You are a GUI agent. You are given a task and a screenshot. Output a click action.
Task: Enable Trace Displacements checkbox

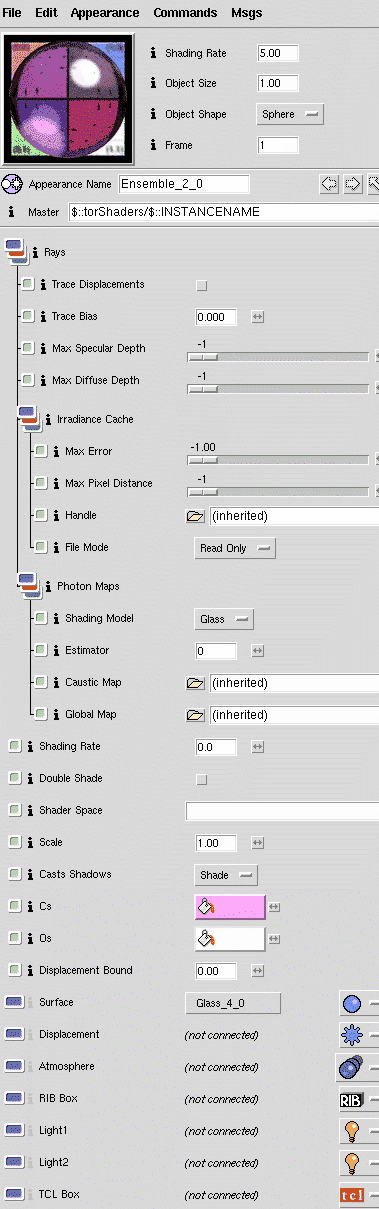[x=202, y=285]
